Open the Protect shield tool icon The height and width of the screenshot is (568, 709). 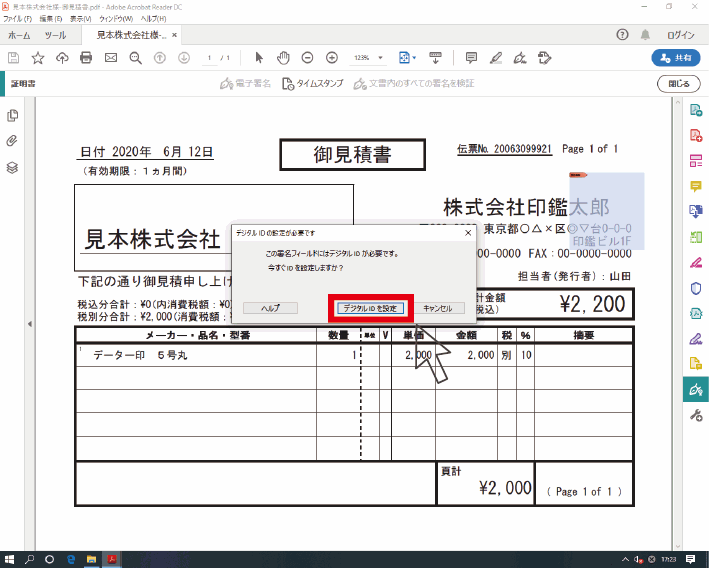tap(695, 288)
